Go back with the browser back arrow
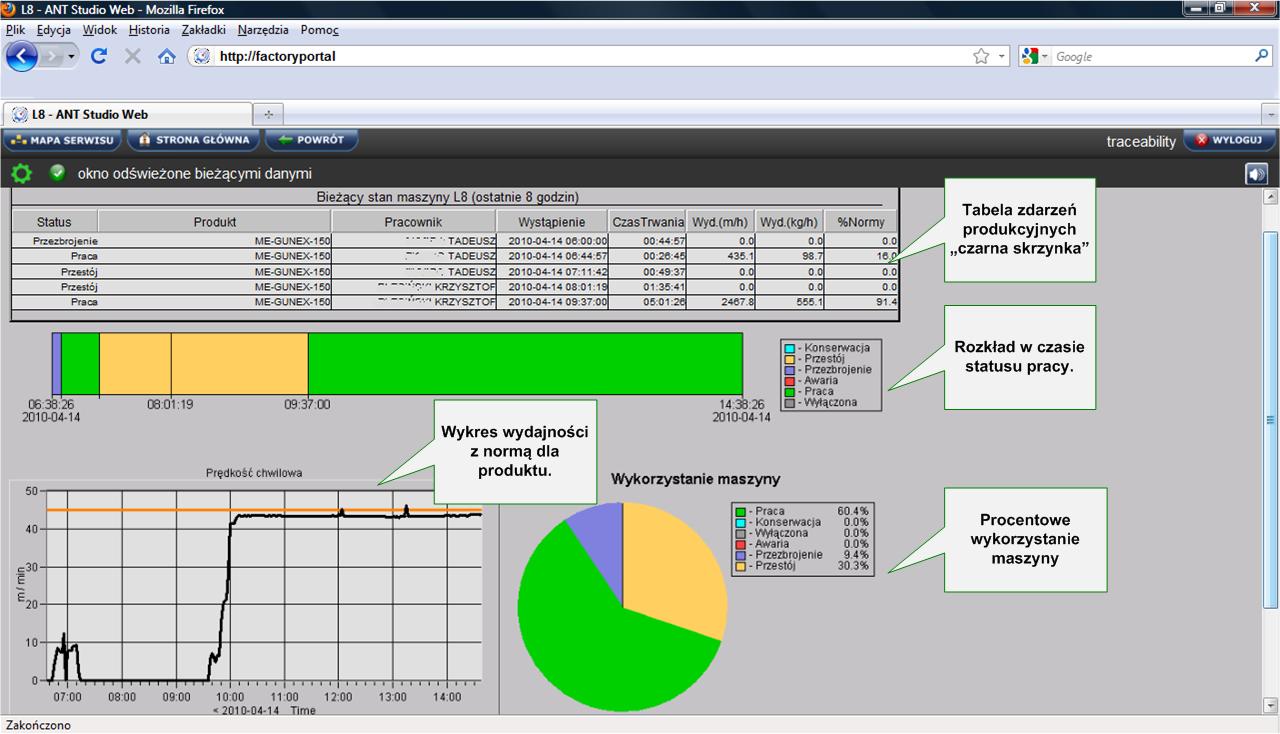 pos(21,56)
